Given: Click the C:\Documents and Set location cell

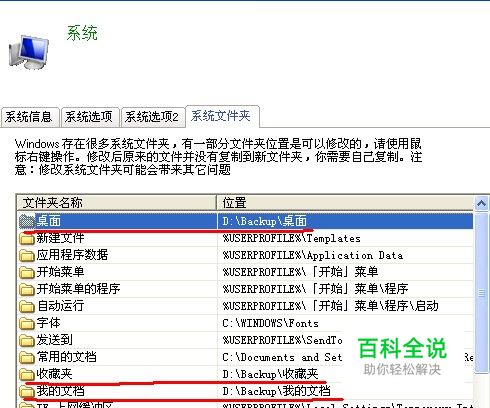Looking at the screenshot, I should (x=282, y=357).
